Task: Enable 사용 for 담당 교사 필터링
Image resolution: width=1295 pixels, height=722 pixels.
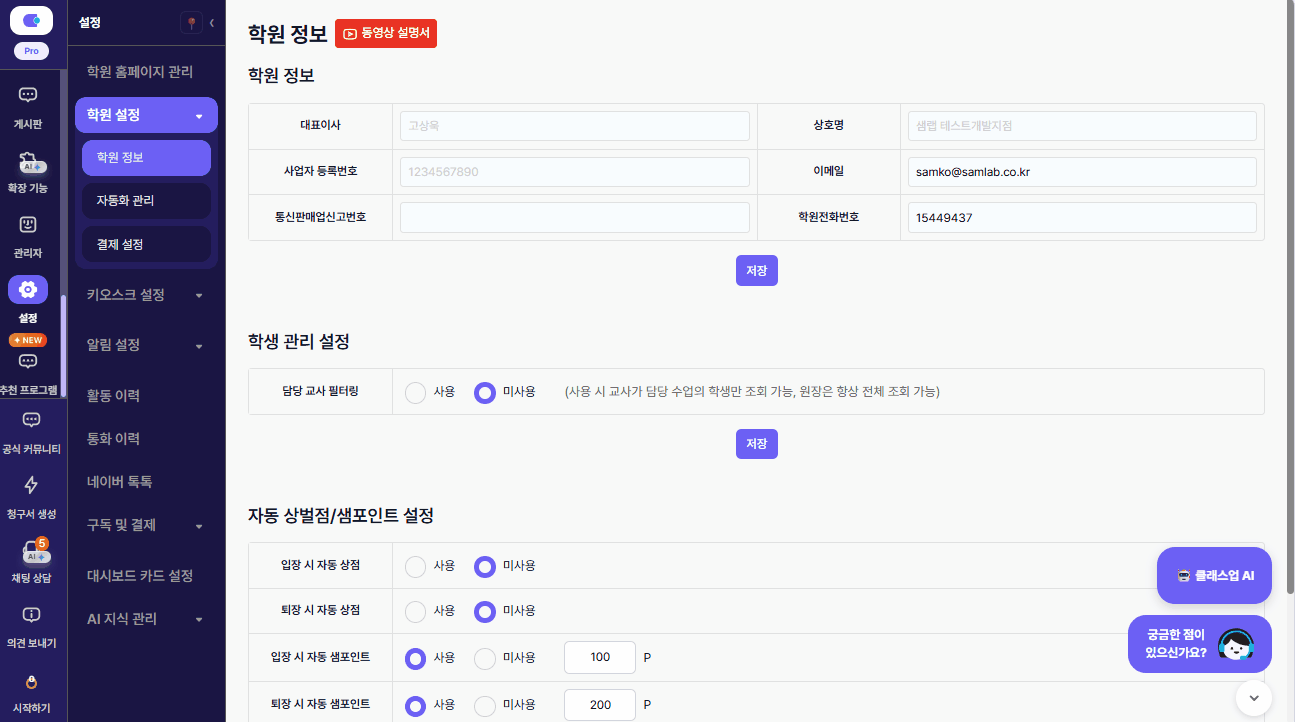Action: [x=416, y=392]
